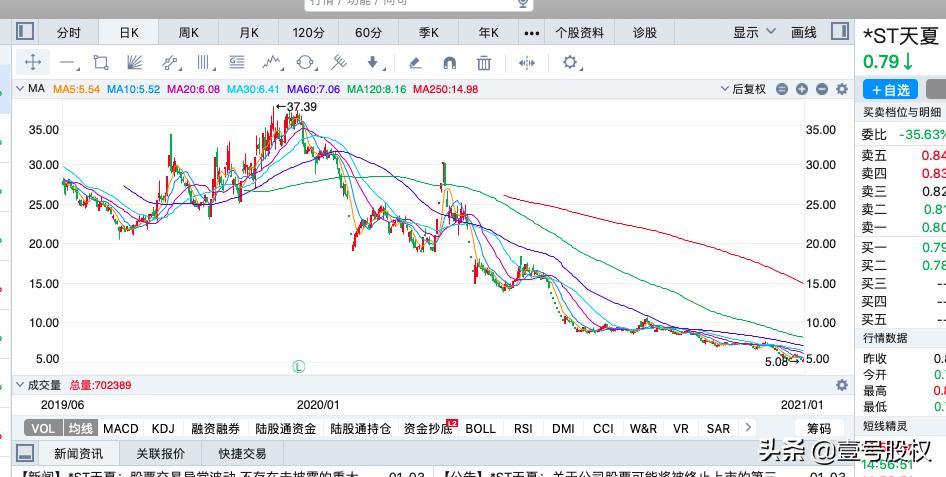Switch to 月K chart tab
Image resolution: width=946 pixels, height=477 pixels.
pos(249,33)
